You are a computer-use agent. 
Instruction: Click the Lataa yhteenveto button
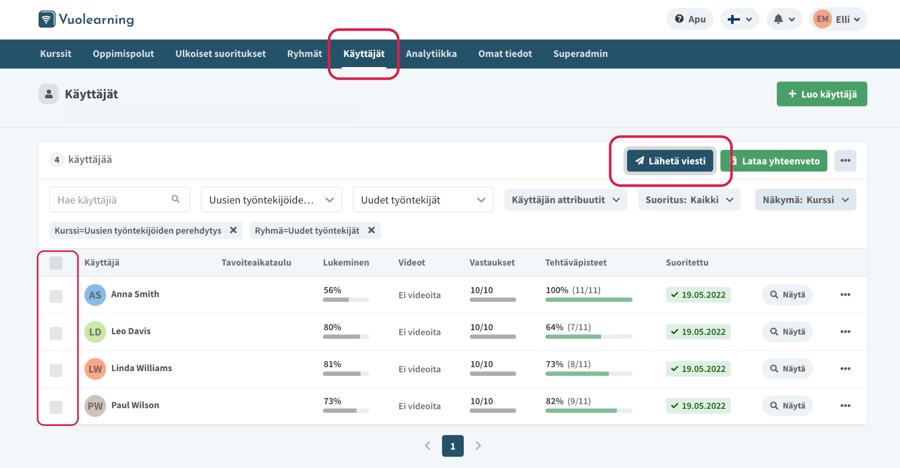tap(774, 161)
